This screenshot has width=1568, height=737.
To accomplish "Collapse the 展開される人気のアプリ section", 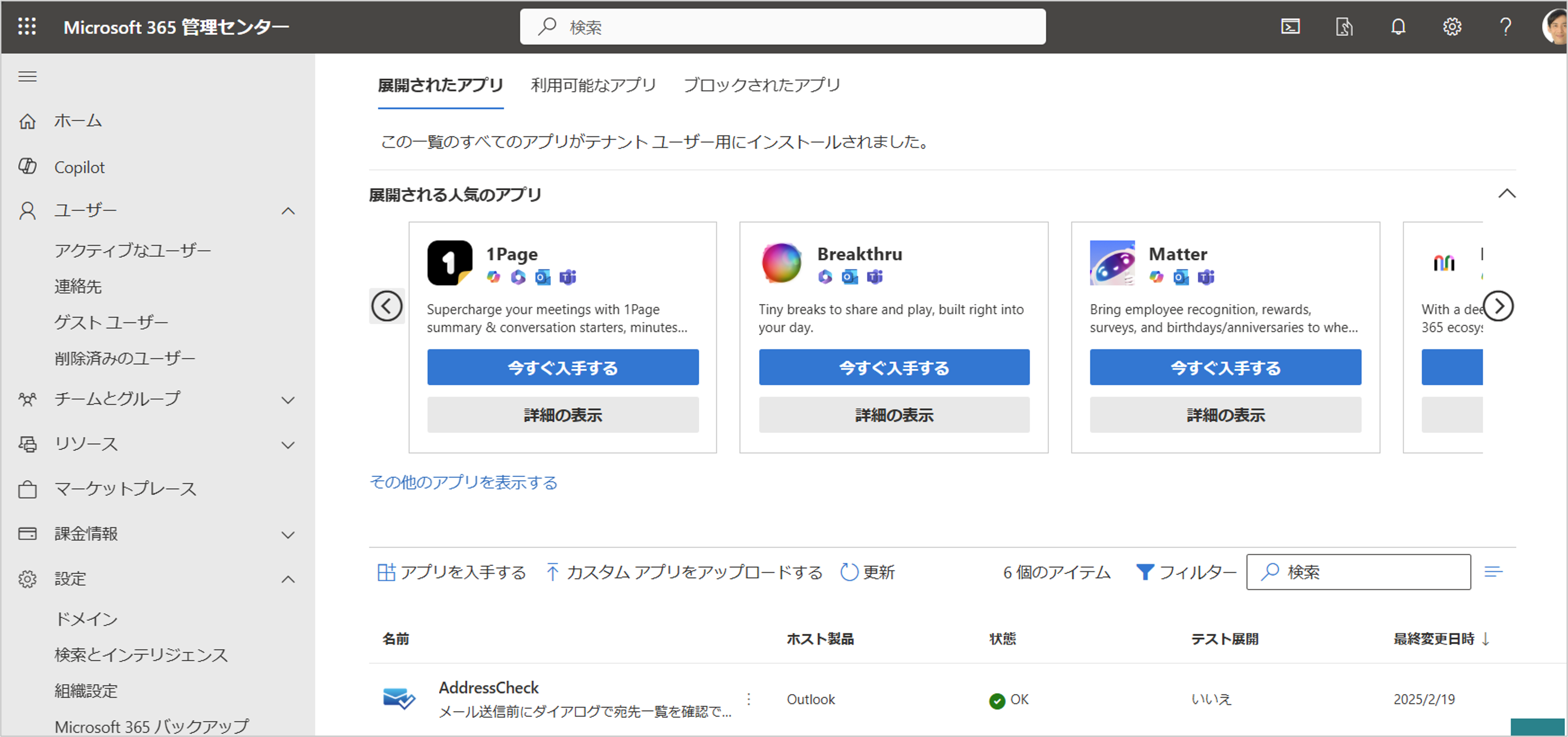I will pyautogui.click(x=1507, y=193).
